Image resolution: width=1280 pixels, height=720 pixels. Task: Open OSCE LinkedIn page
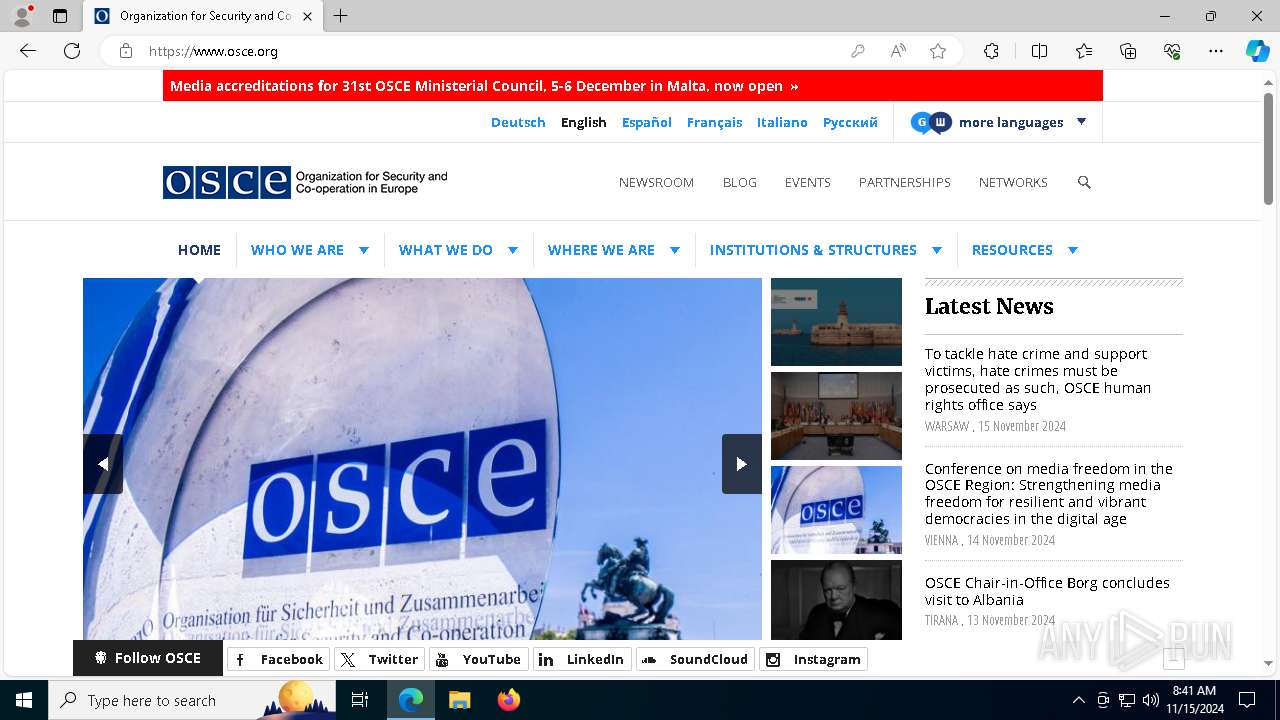click(x=583, y=659)
